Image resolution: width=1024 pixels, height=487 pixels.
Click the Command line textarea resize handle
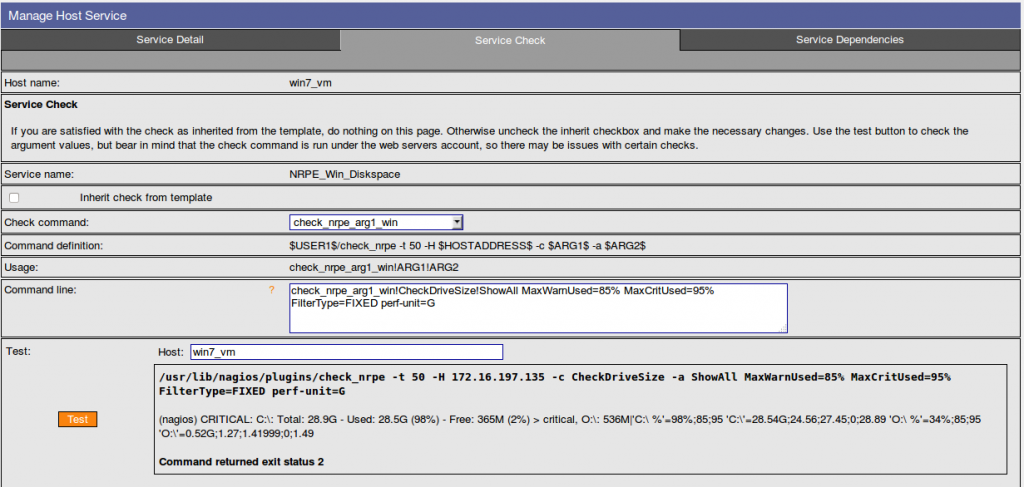click(x=782, y=327)
